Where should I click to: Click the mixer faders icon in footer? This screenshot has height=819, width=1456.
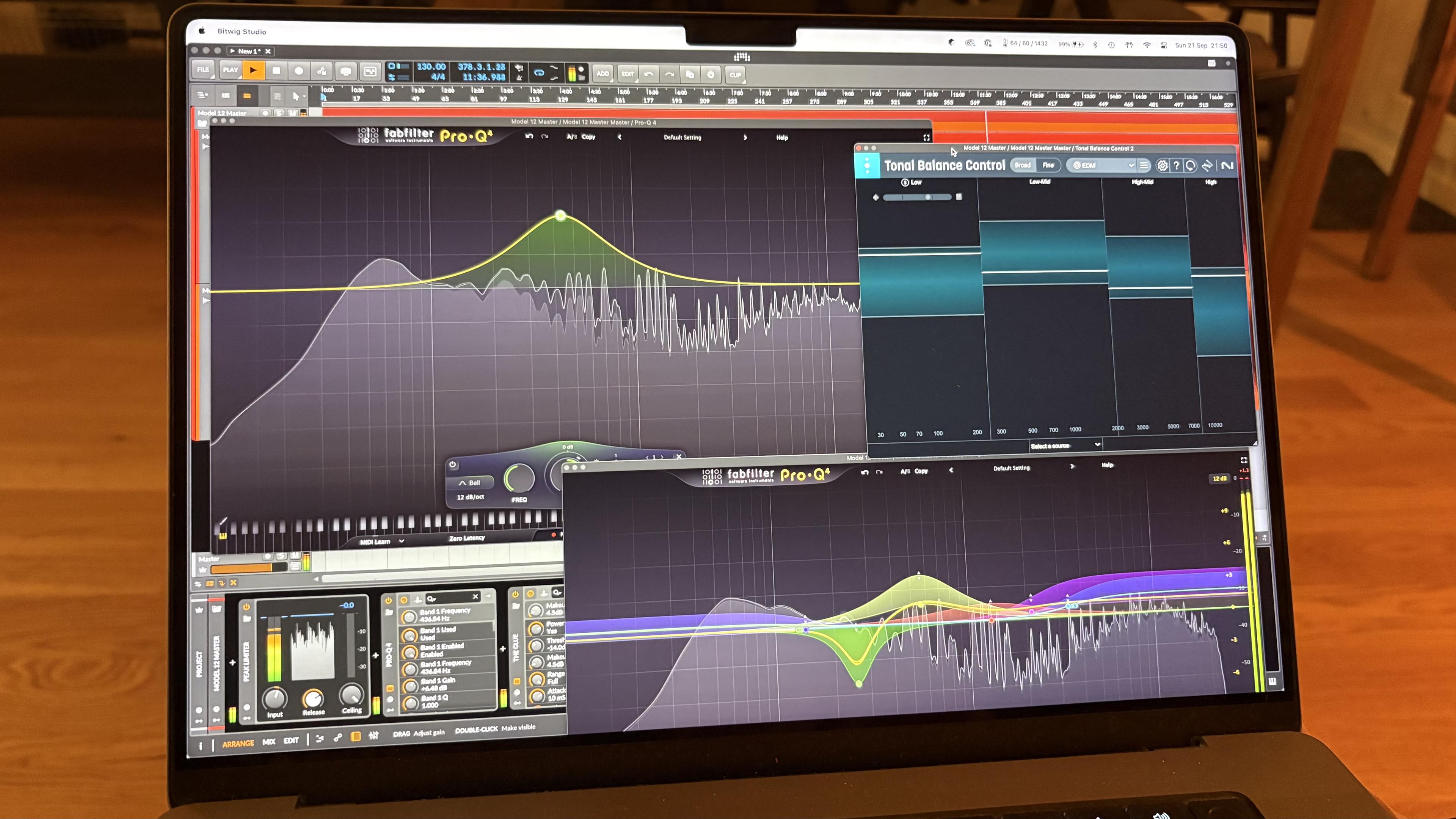[x=373, y=735]
